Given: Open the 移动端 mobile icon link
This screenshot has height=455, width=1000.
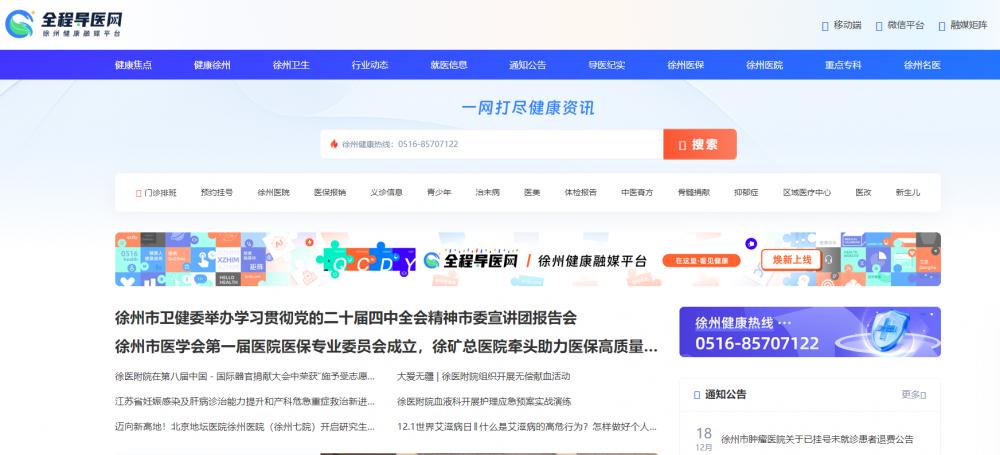Looking at the screenshot, I should 824,25.
